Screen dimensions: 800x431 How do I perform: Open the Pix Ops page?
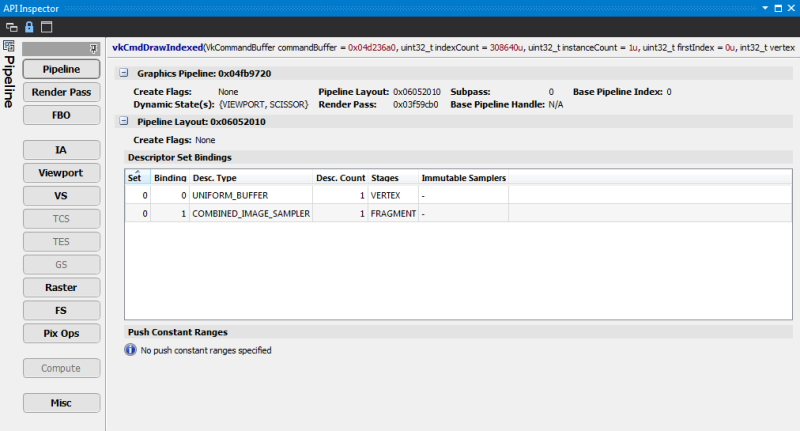(x=61, y=334)
